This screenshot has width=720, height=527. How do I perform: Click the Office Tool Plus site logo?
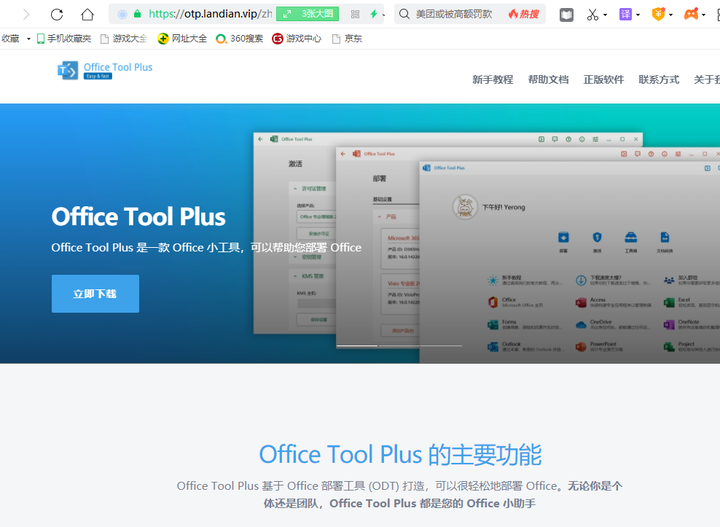105,70
